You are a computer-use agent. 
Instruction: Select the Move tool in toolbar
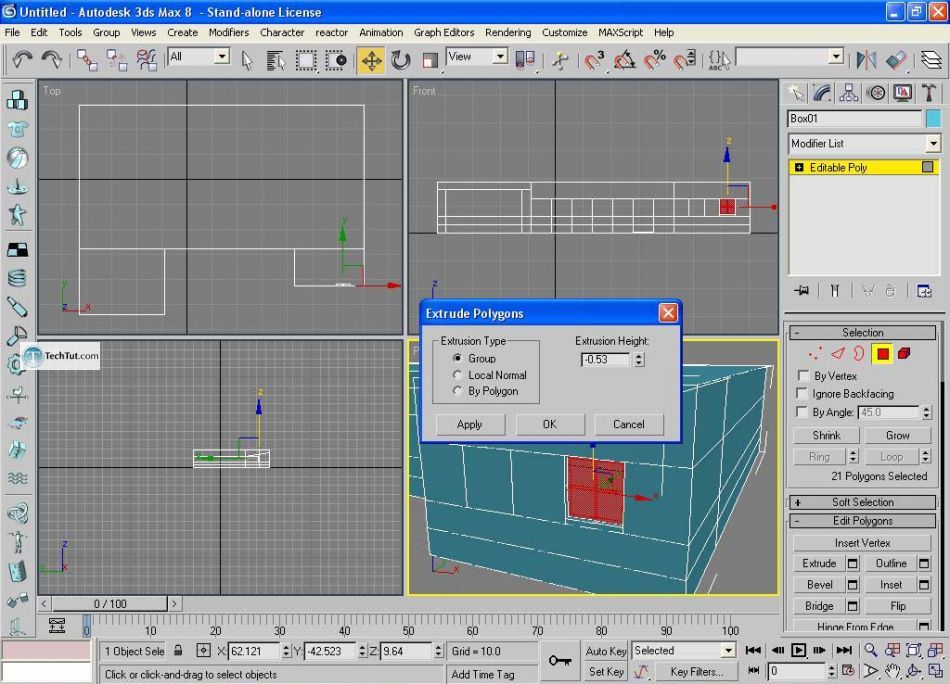click(371, 61)
